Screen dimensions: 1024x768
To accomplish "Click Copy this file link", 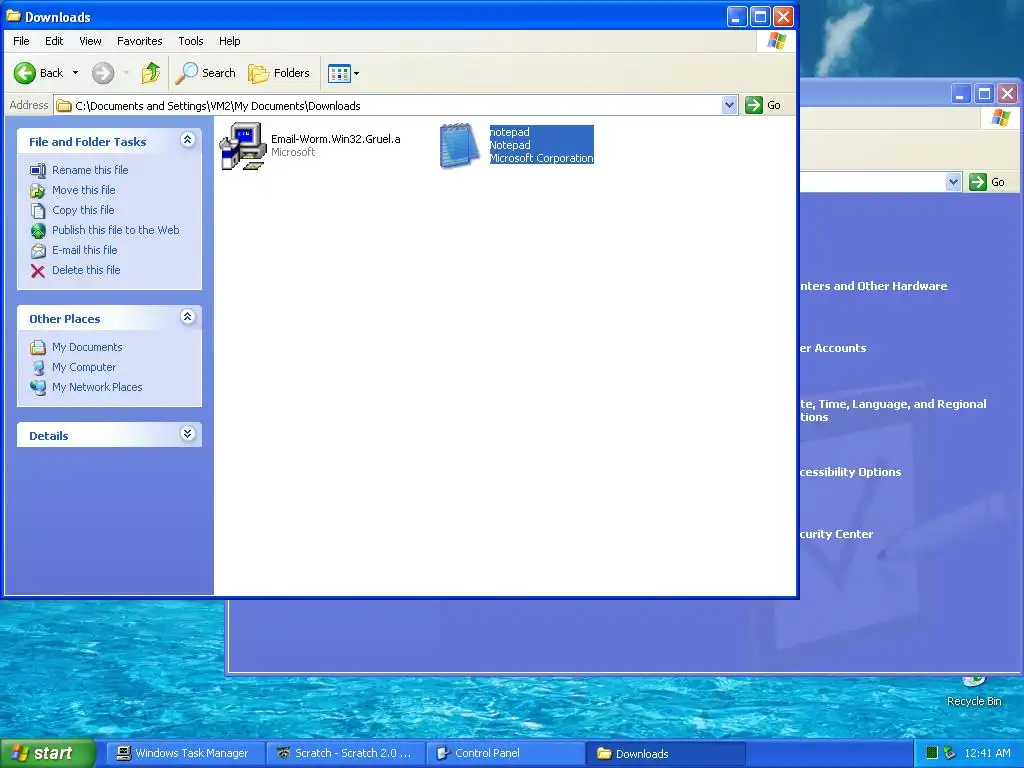I will [x=83, y=210].
